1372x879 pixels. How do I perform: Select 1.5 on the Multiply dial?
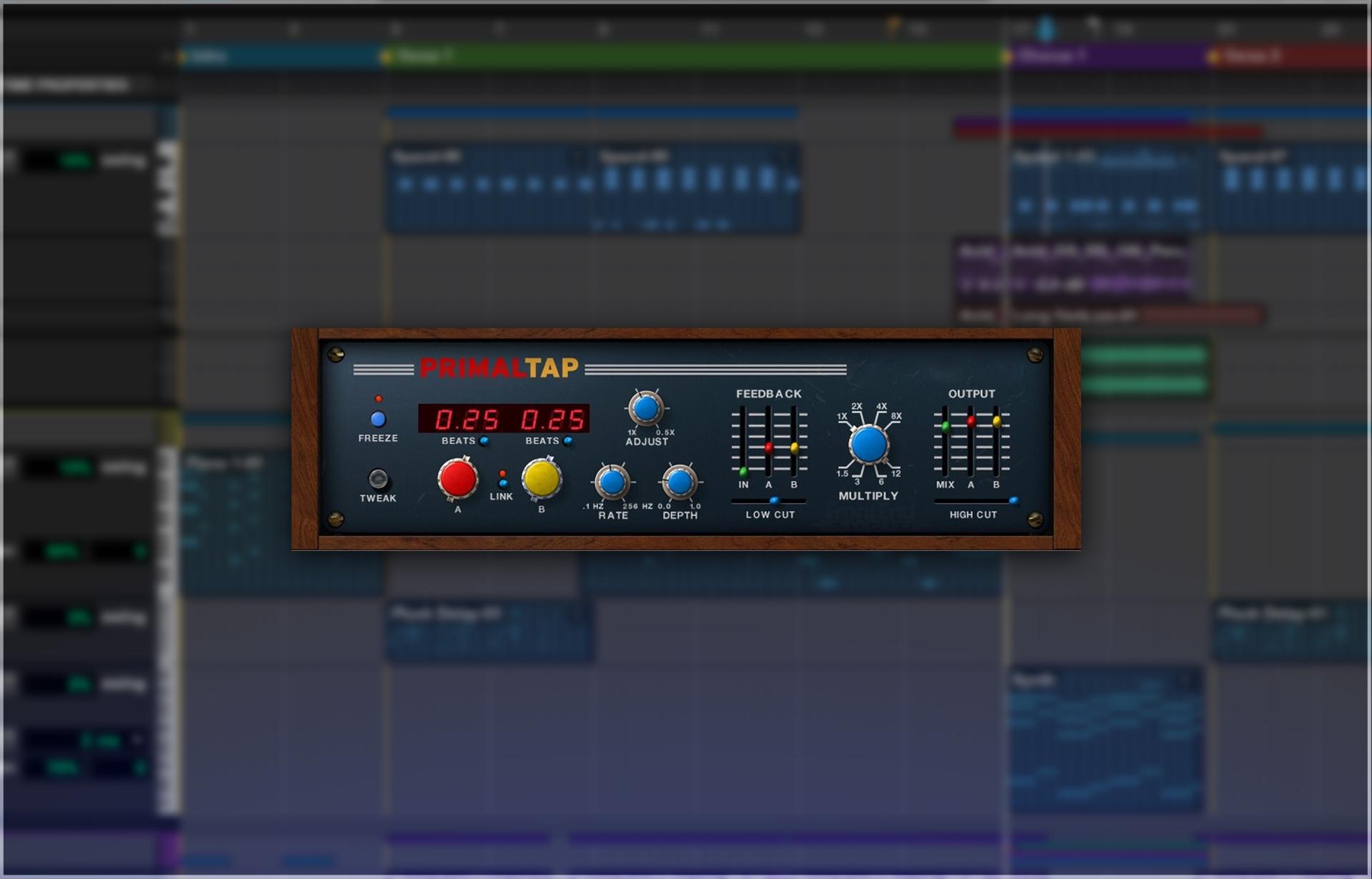(842, 473)
